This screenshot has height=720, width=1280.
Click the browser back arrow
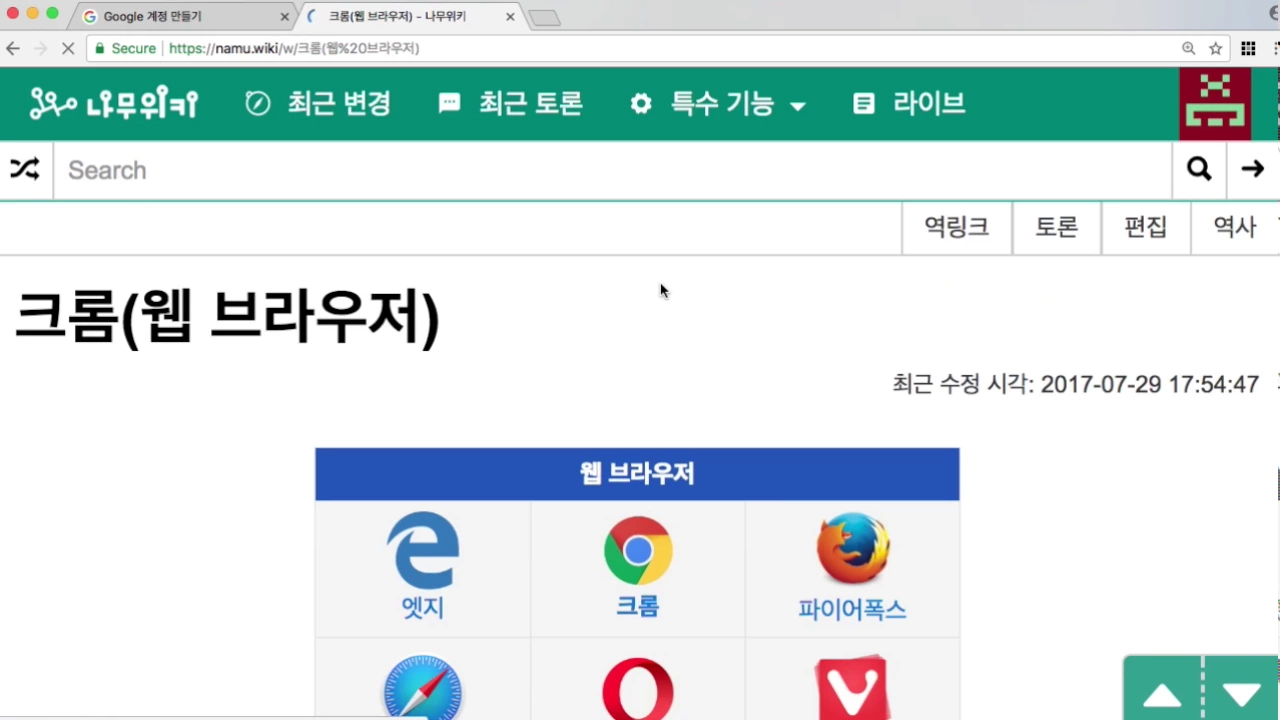pyautogui.click(x=13, y=48)
